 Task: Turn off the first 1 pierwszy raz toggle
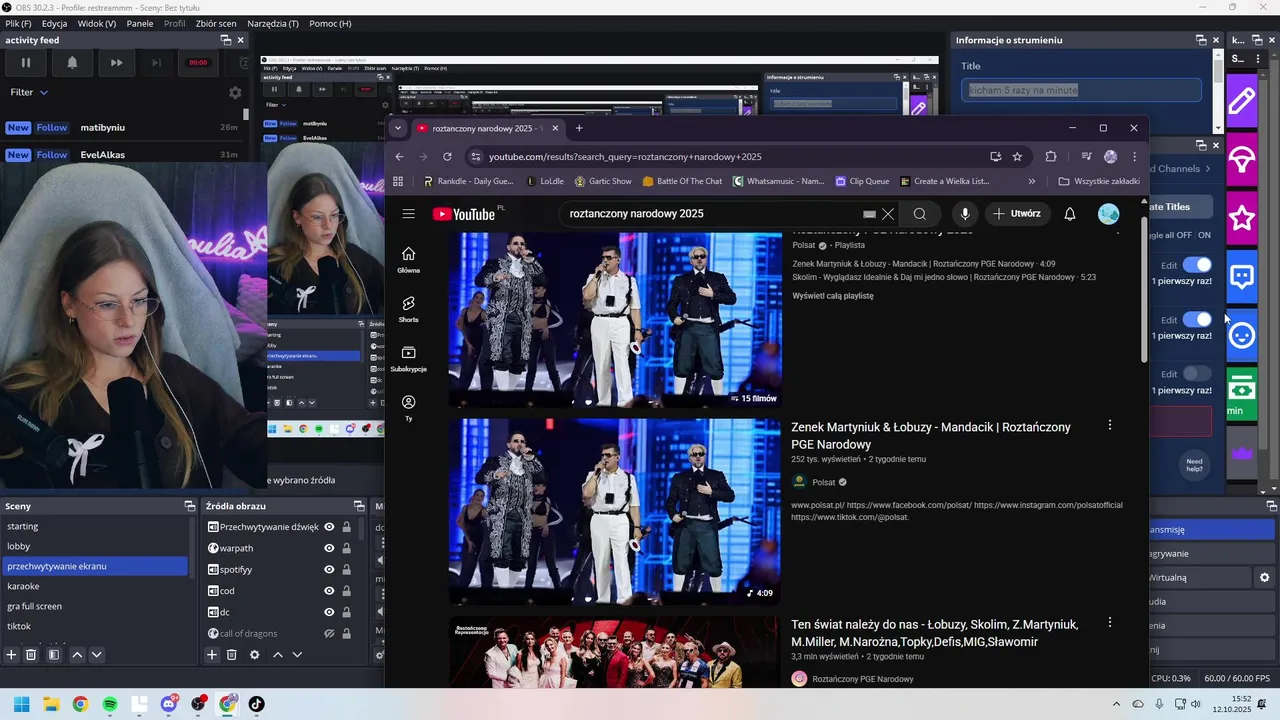1197,265
